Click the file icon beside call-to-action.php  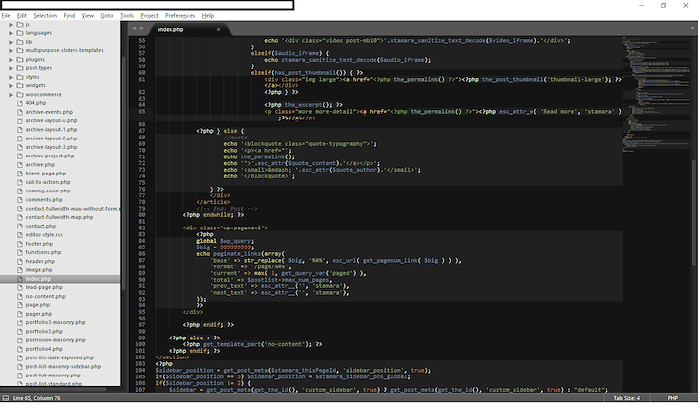20,182
